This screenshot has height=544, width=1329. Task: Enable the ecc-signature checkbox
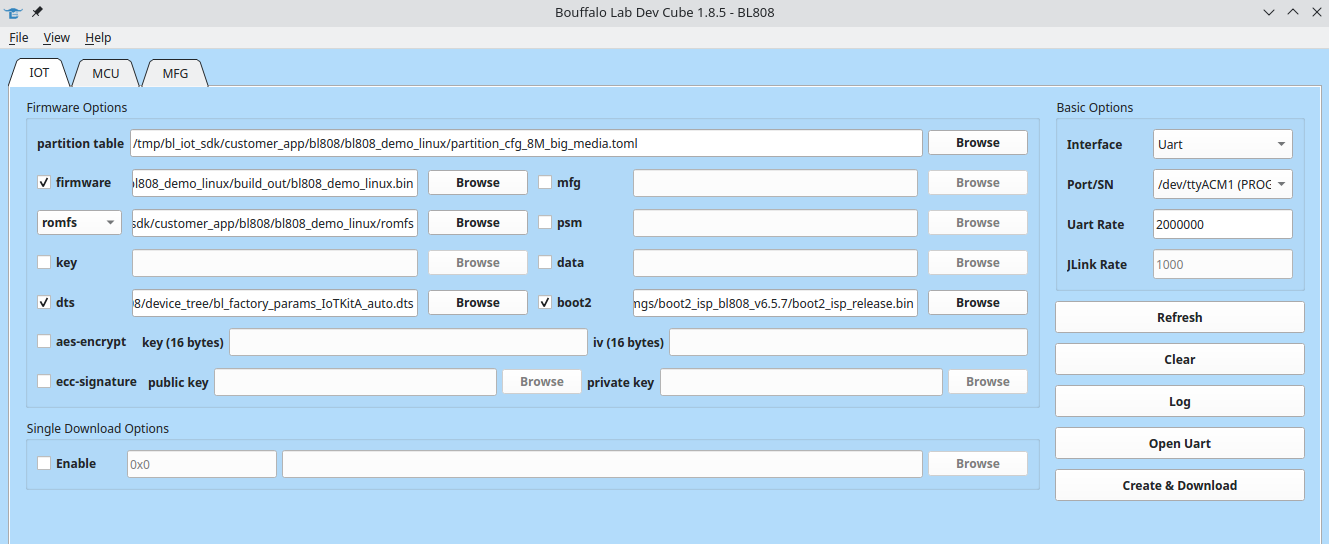coord(44,382)
